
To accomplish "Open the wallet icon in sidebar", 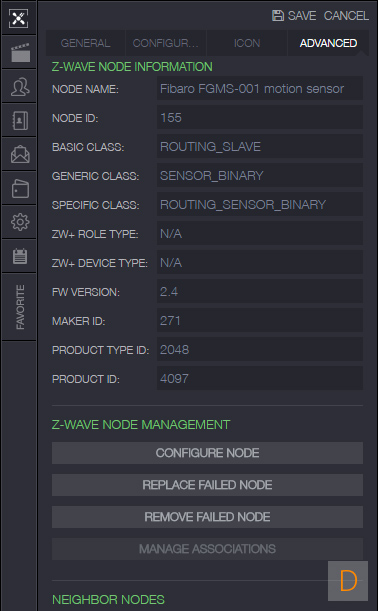I will [19, 188].
